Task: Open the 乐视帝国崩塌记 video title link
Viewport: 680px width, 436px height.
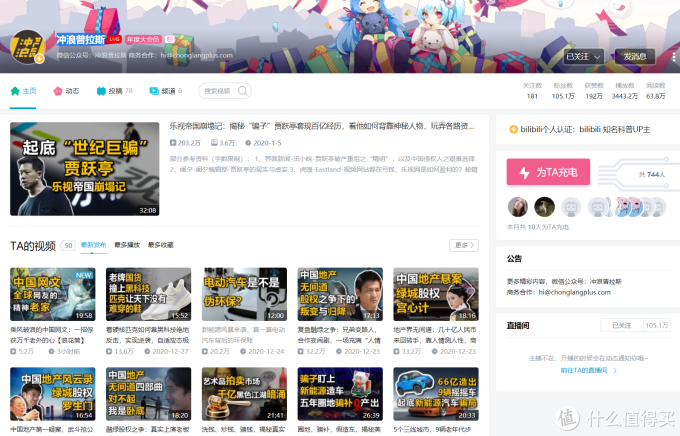Action: click(x=322, y=126)
